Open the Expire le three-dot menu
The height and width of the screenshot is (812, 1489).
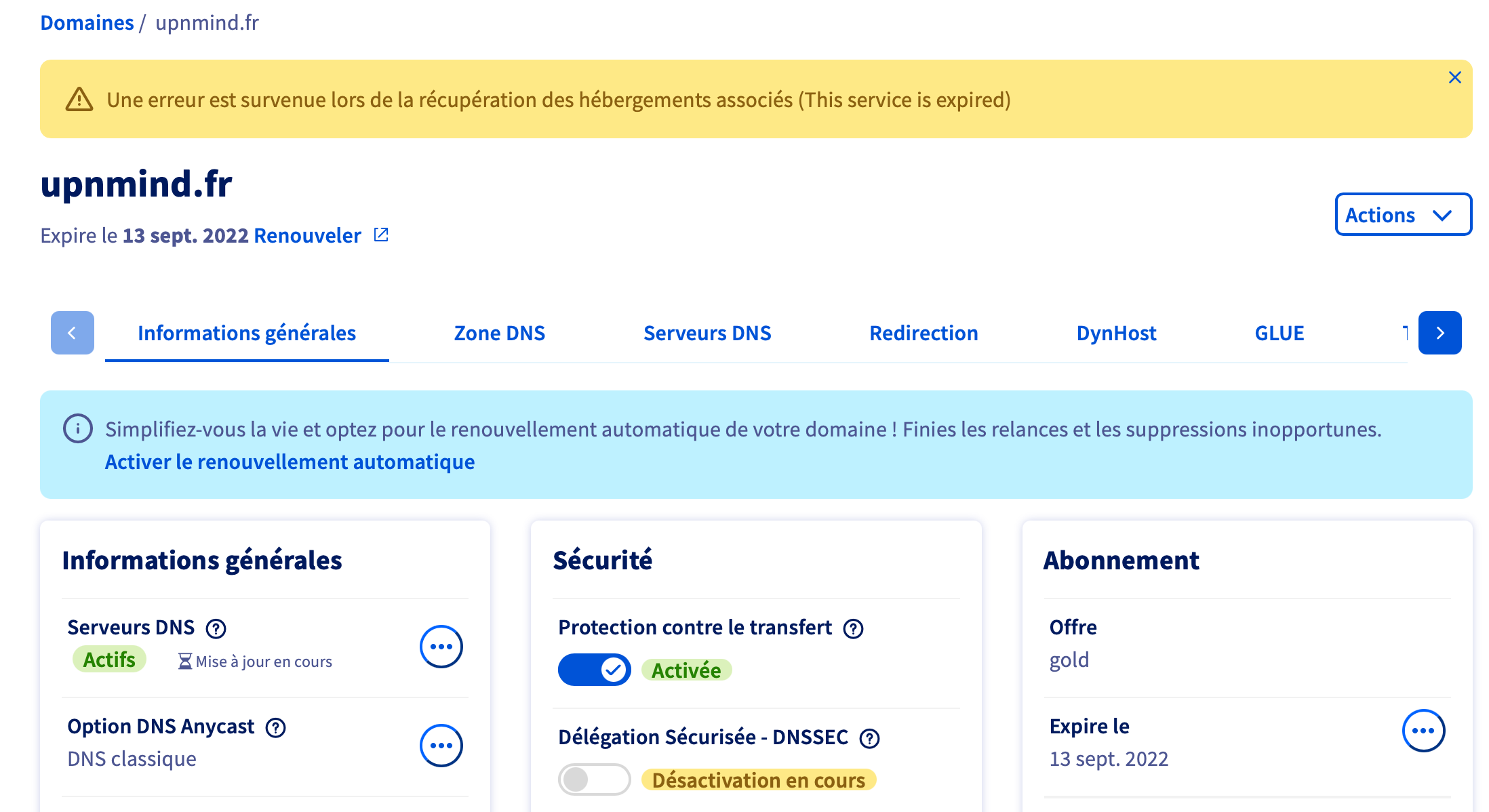tap(1423, 731)
